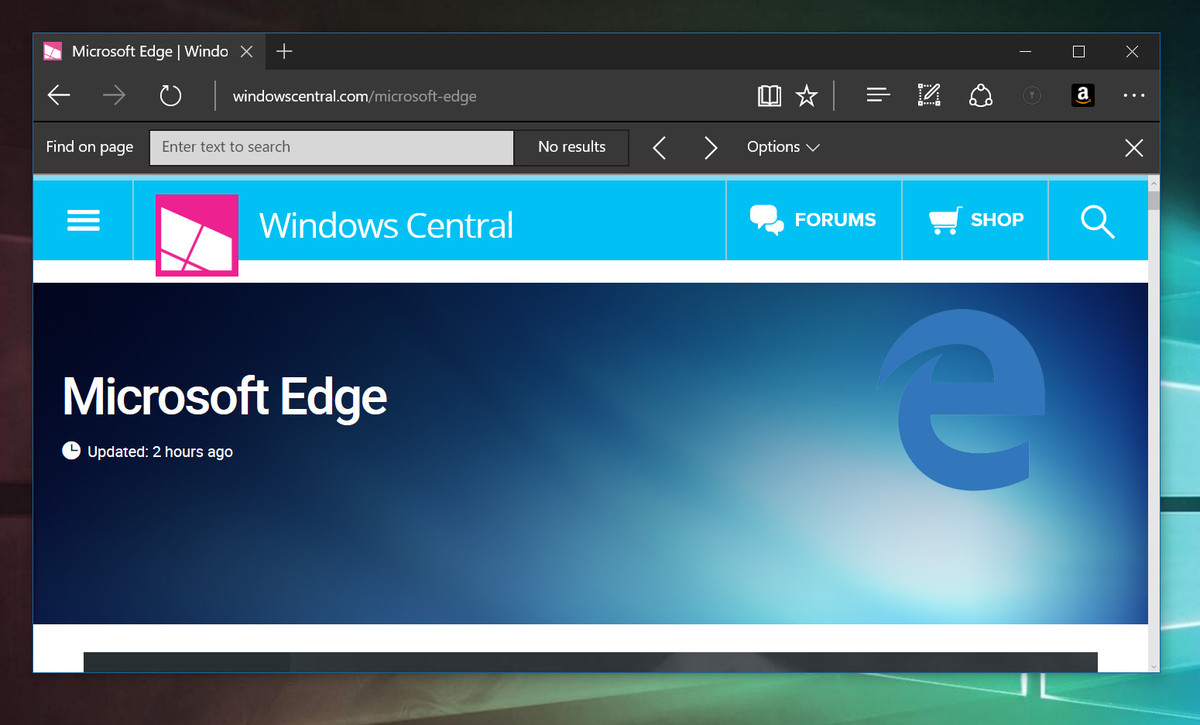Click the Share icon in toolbar
This screenshot has width=1200, height=725.
[980, 96]
